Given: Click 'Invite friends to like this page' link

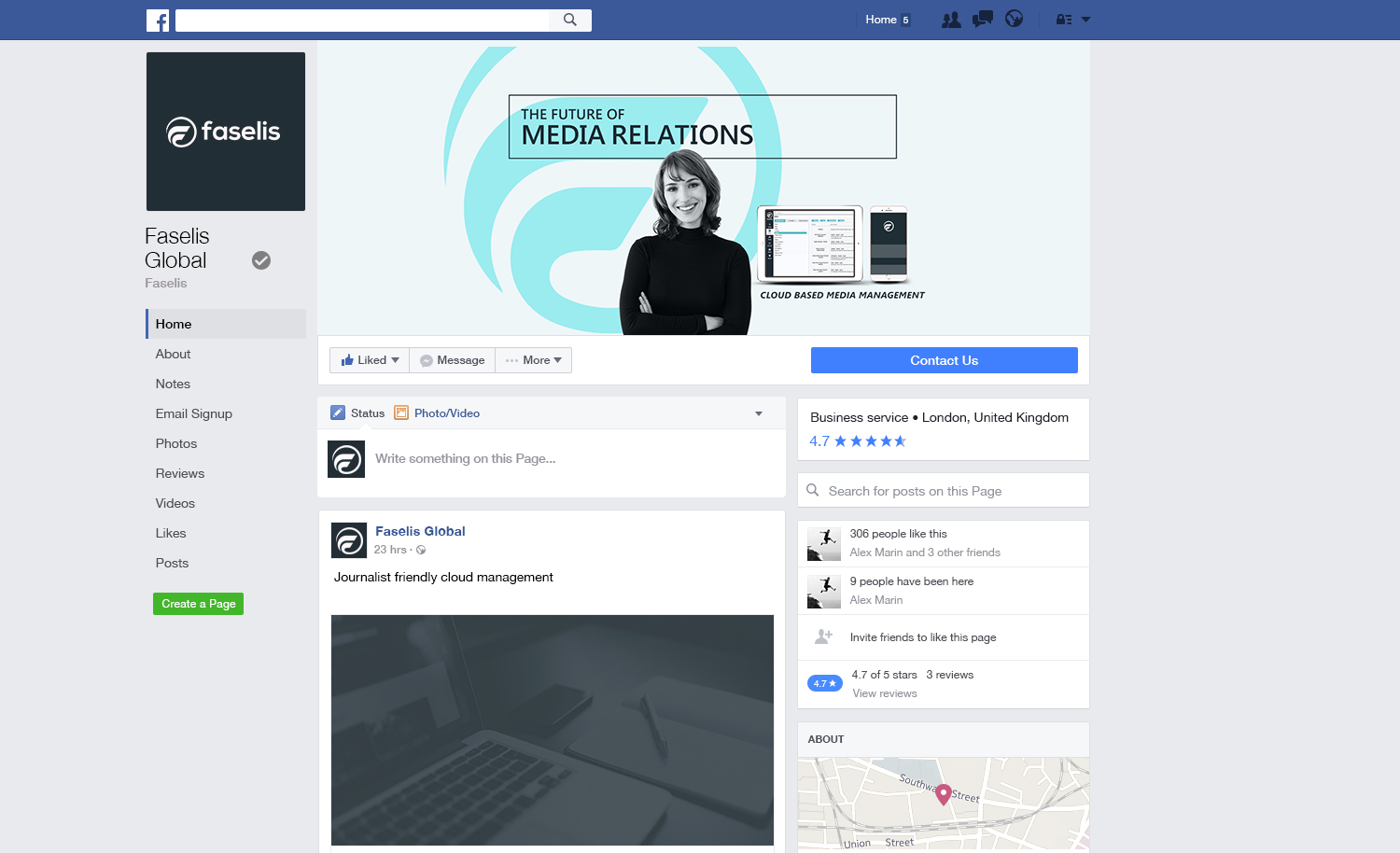Looking at the screenshot, I should (x=923, y=637).
